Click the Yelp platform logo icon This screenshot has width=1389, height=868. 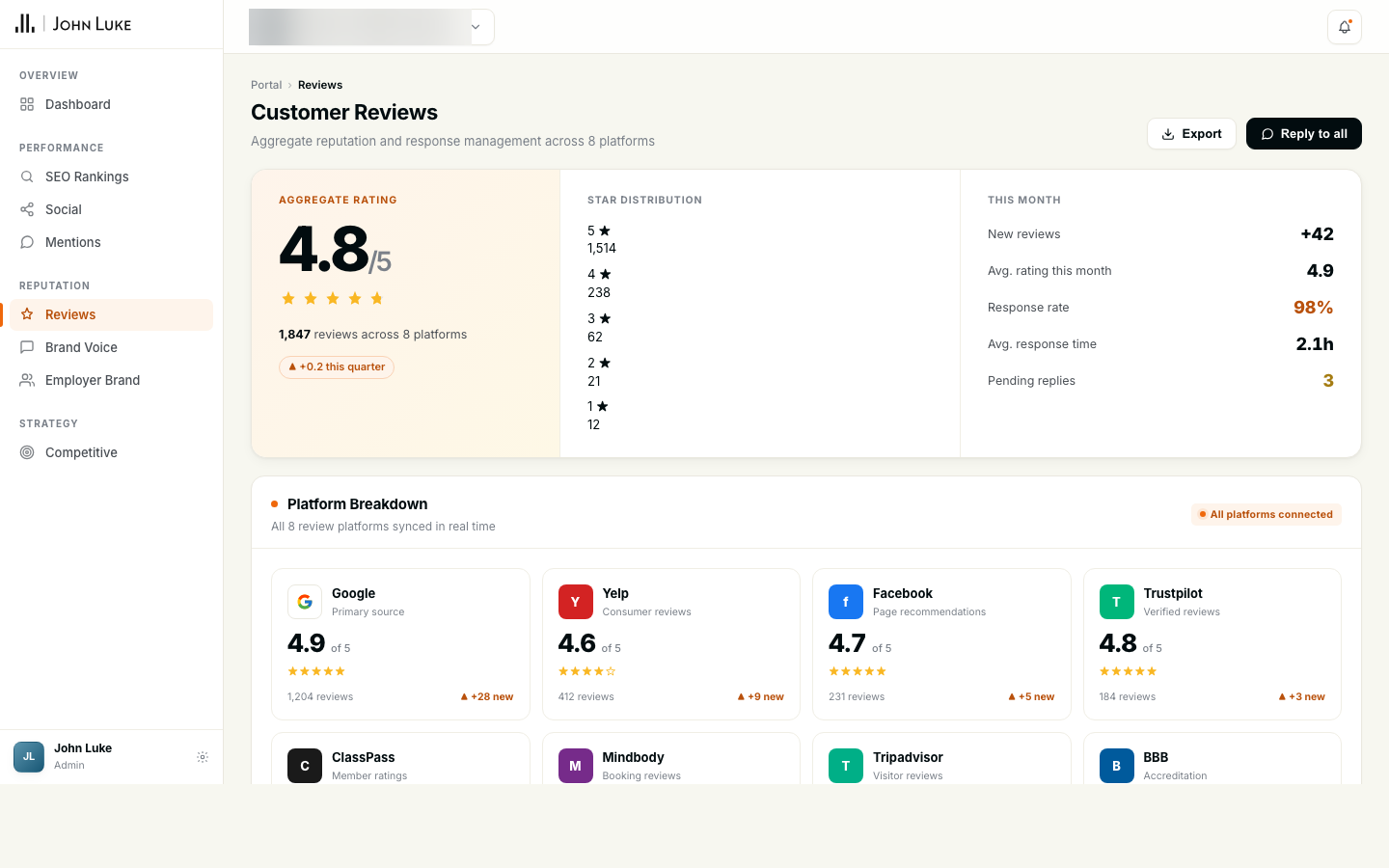[x=575, y=602]
